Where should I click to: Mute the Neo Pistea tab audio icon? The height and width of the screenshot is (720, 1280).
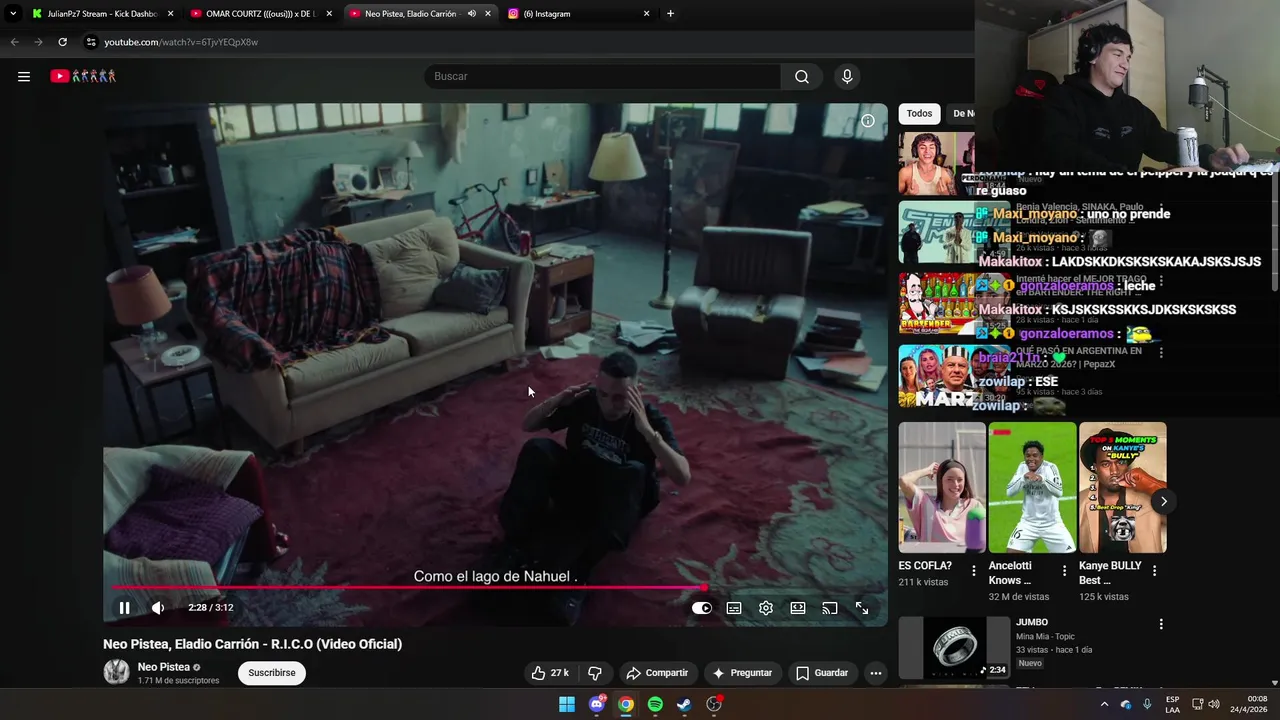click(471, 14)
